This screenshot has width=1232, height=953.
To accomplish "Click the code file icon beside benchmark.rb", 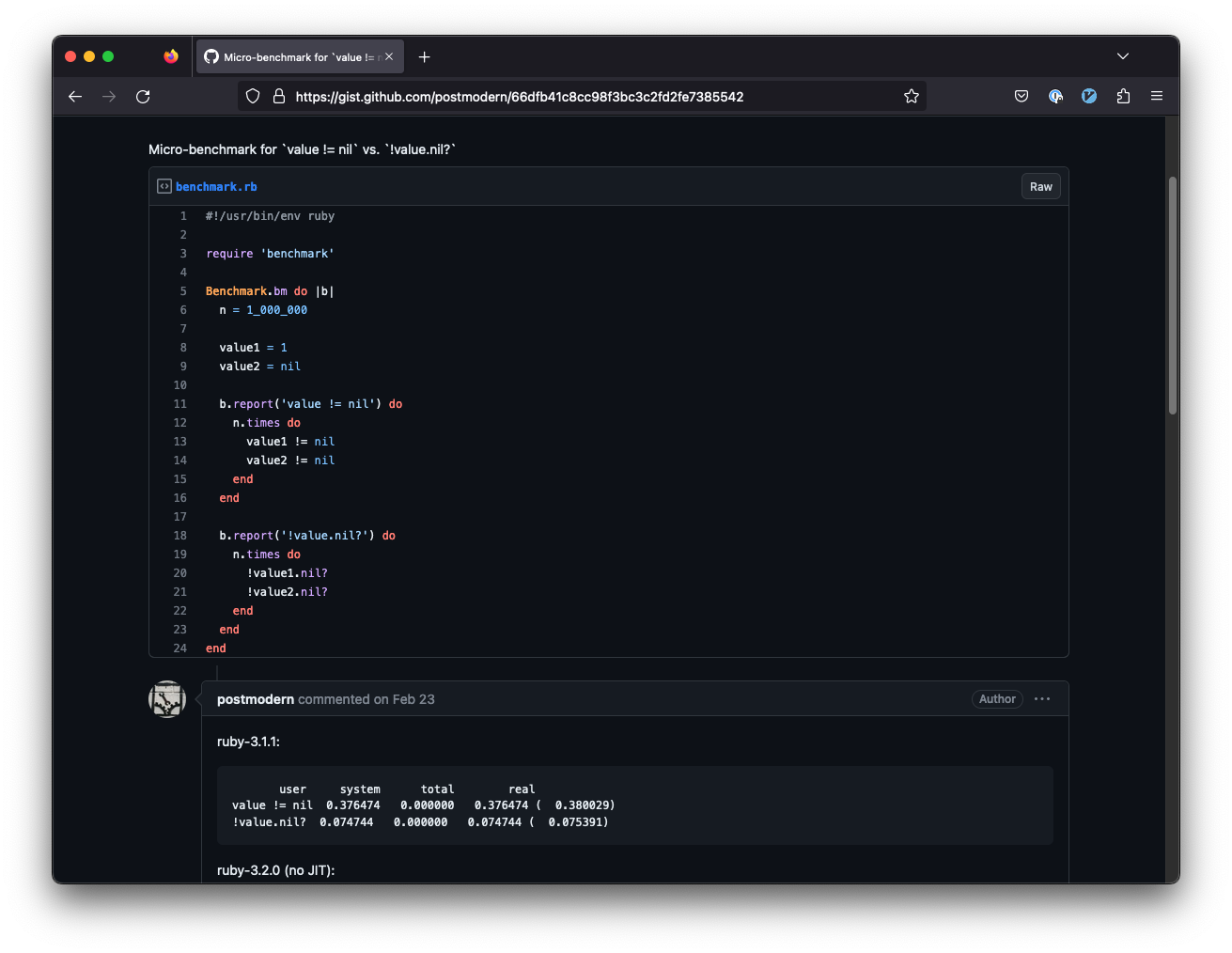I will (164, 186).
